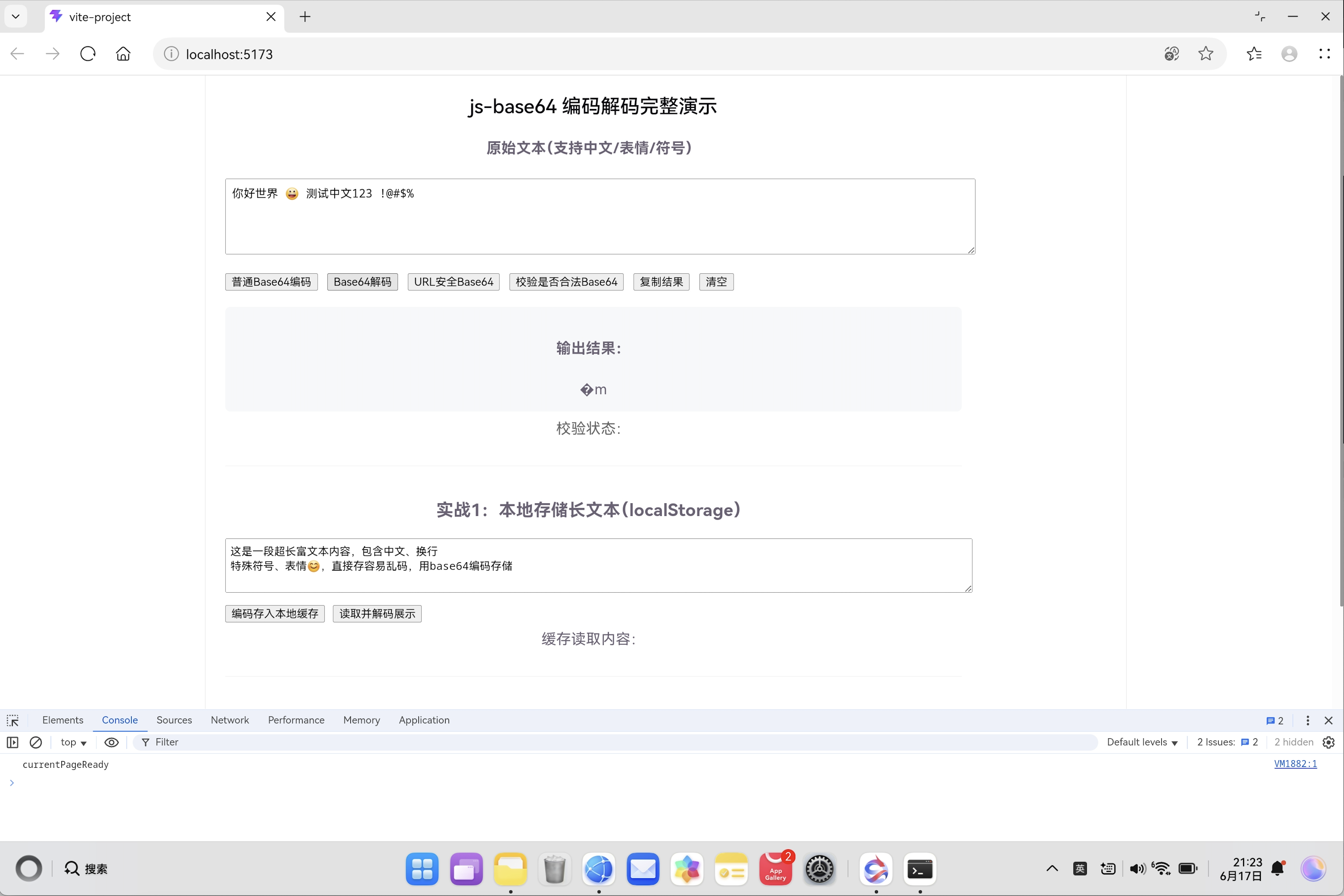The width and height of the screenshot is (1344, 896).
Task: Create a live expression with eye icon
Action: click(x=111, y=742)
